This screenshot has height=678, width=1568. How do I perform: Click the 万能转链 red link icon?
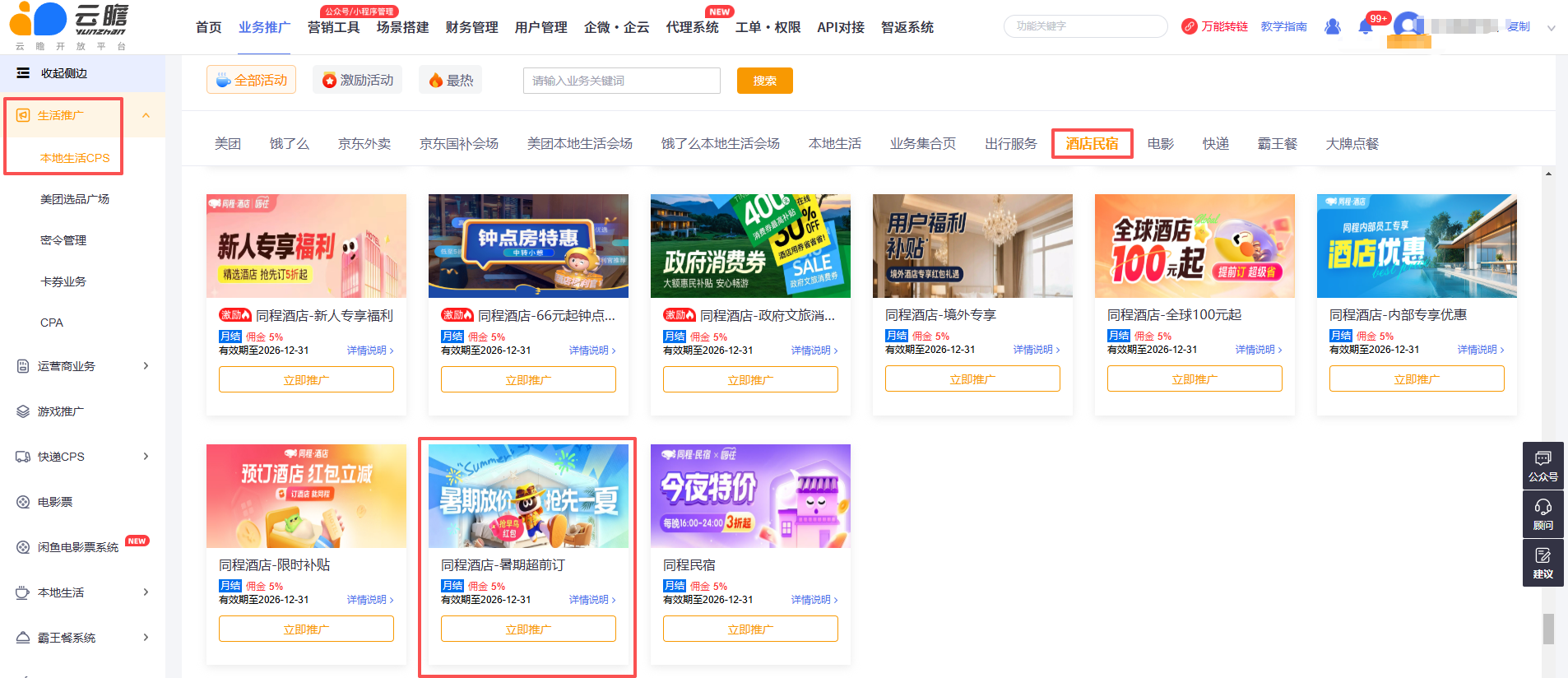pos(1189,26)
